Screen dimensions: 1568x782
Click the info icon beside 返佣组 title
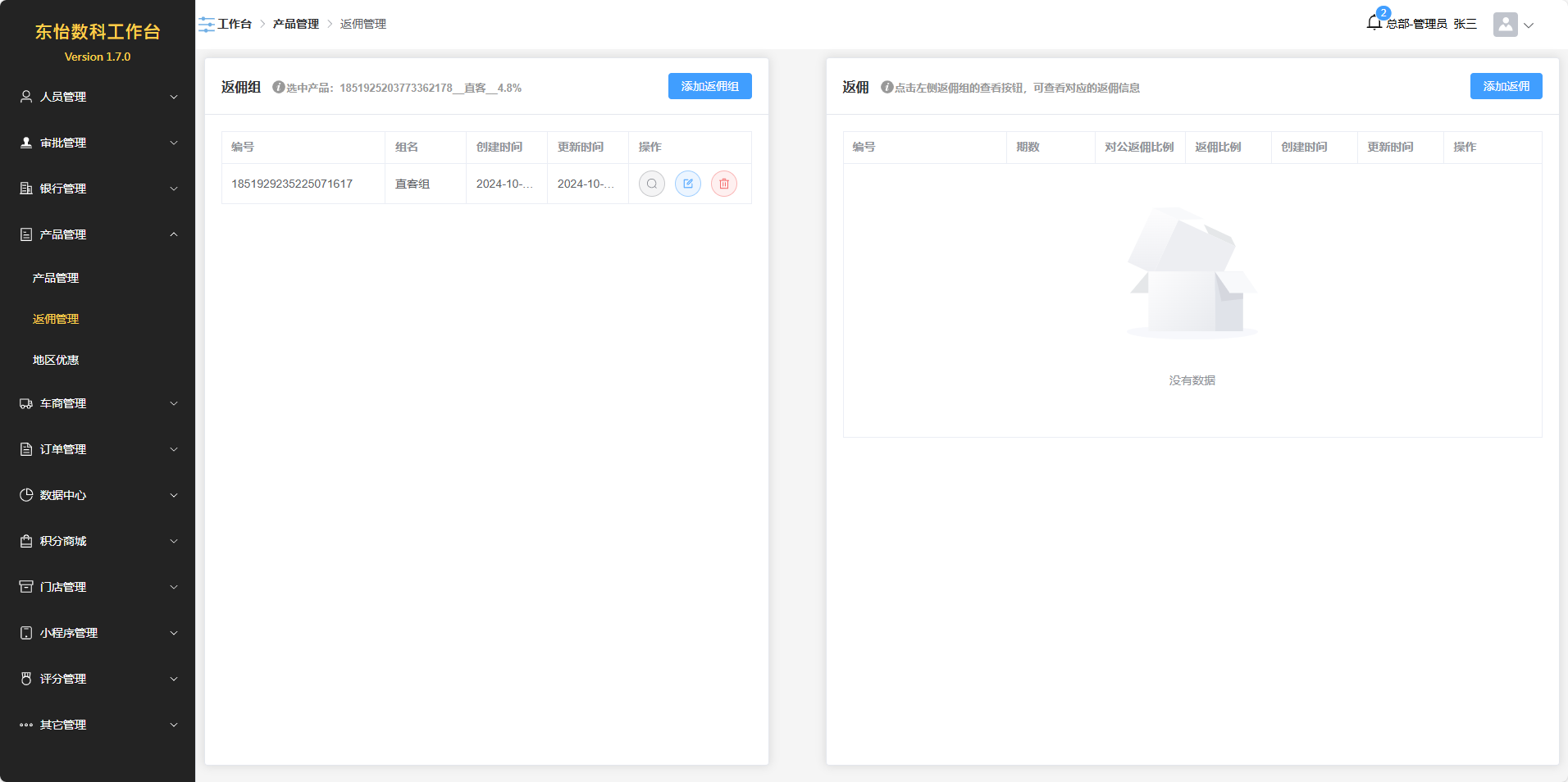[279, 87]
